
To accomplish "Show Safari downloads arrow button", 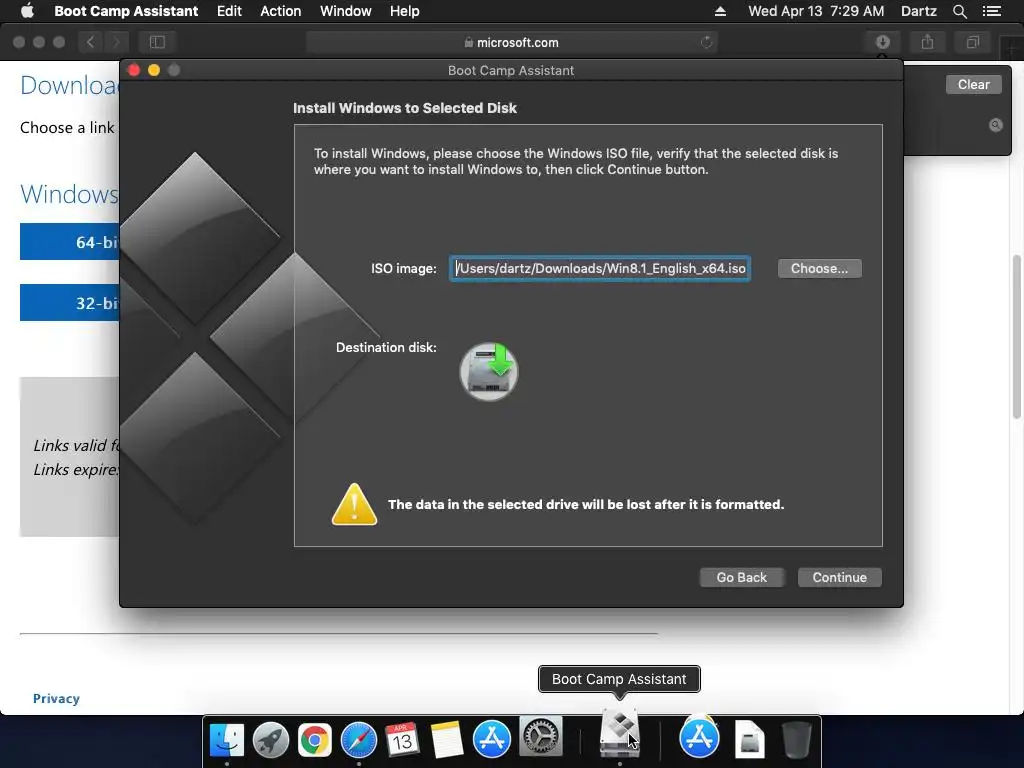I will 882,42.
